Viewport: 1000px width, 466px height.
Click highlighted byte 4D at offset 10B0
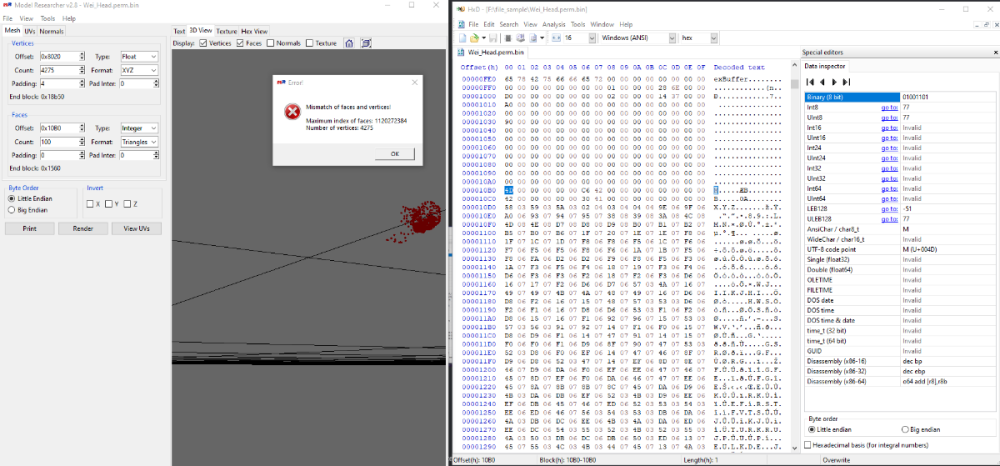pos(508,190)
